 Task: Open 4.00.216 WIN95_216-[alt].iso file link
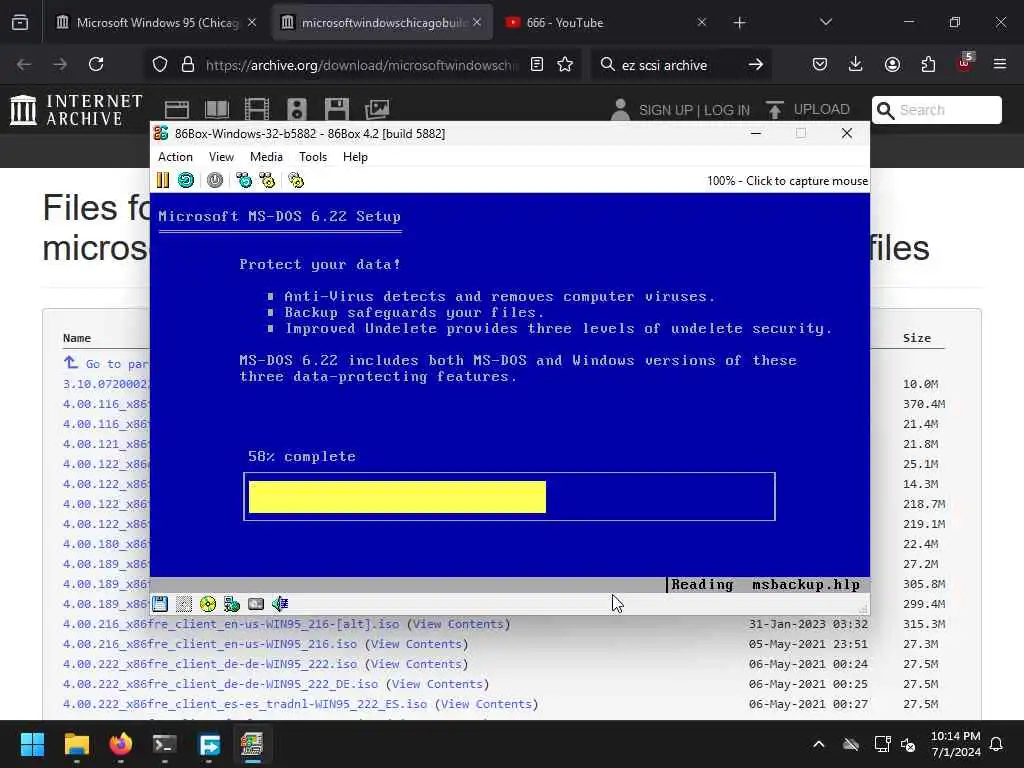(x=231, y=624)
